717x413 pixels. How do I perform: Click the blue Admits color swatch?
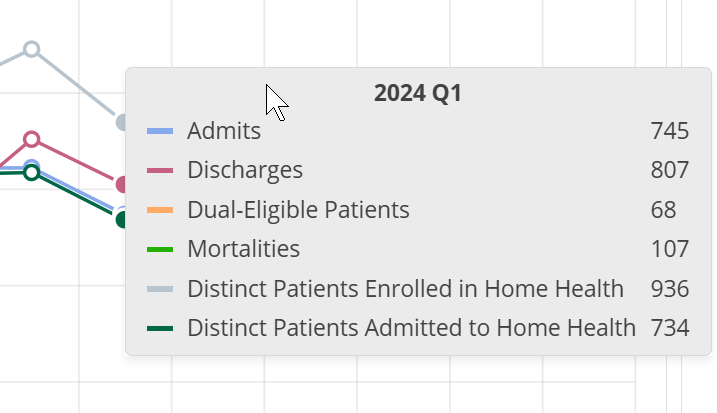tap(160, 131)
